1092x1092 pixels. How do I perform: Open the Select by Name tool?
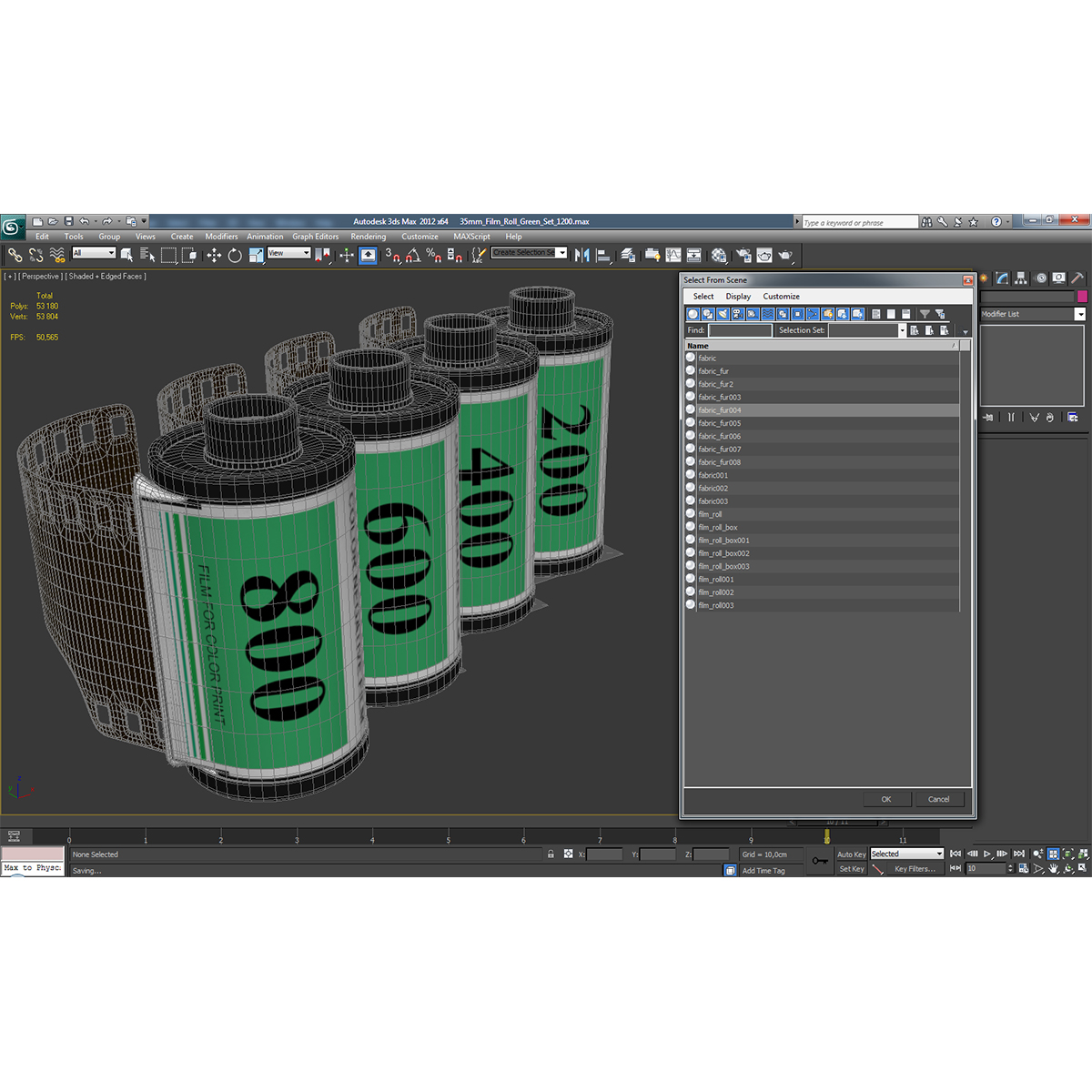[x=147, y=256]
